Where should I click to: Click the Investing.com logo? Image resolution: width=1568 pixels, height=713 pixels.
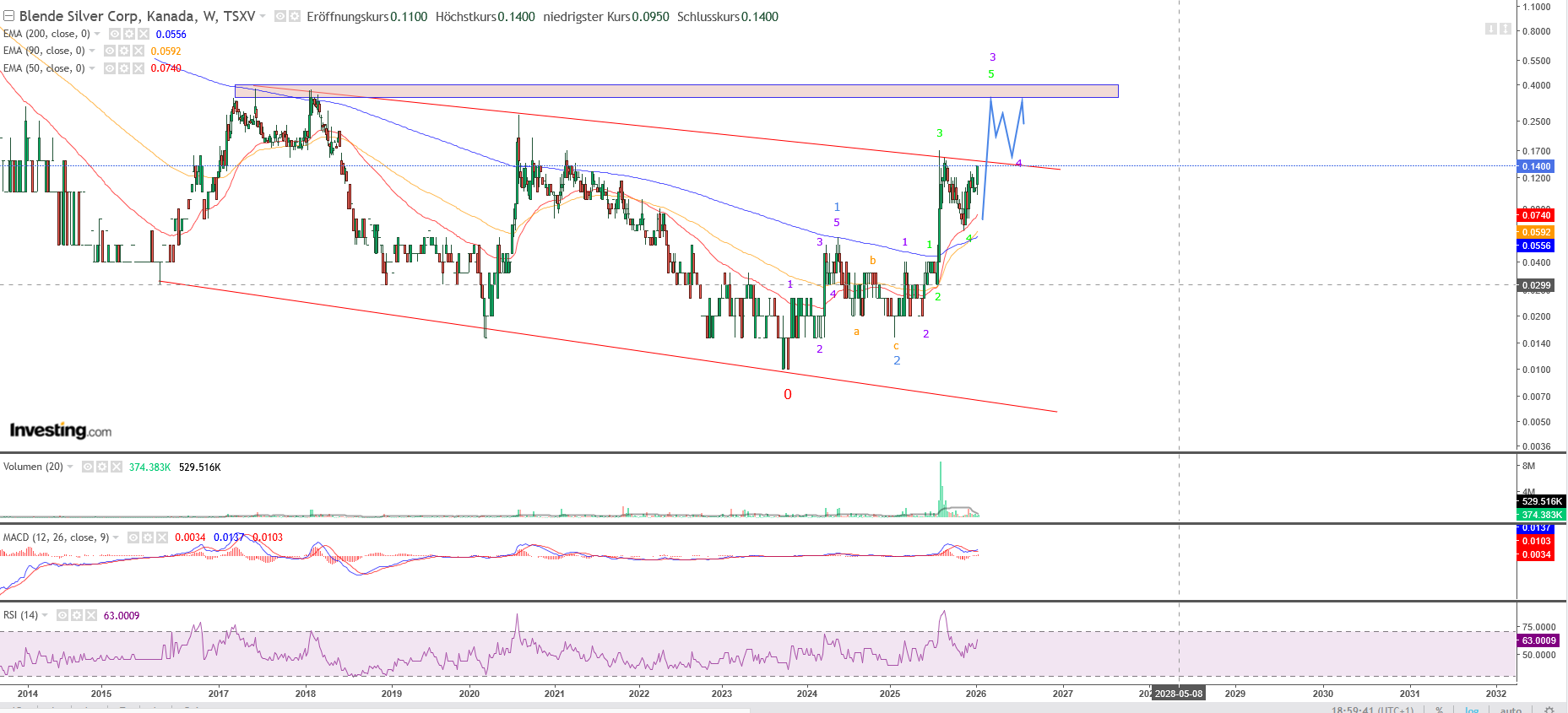tap(61, 430)
